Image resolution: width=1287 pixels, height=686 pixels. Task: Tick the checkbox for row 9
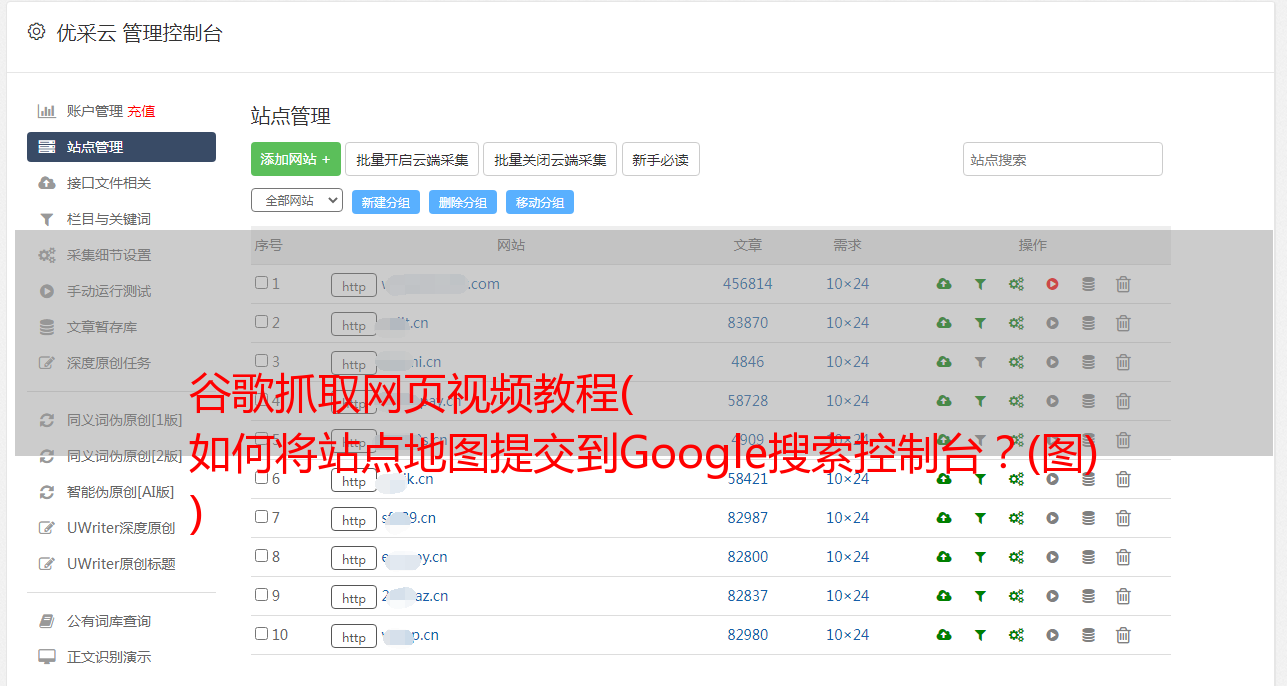(261, 595)
